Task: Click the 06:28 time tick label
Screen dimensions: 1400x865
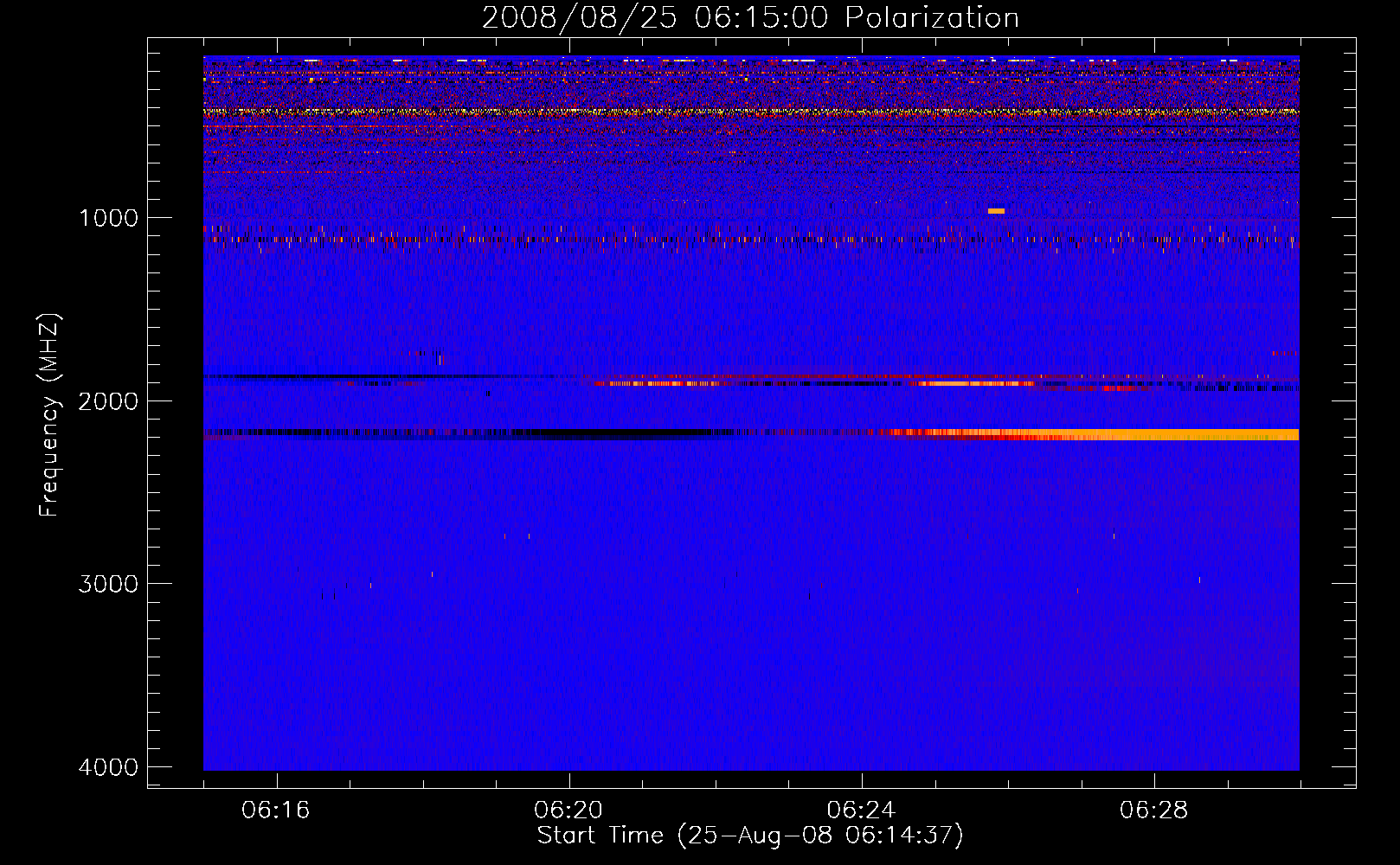Action: click(1154, 811)
